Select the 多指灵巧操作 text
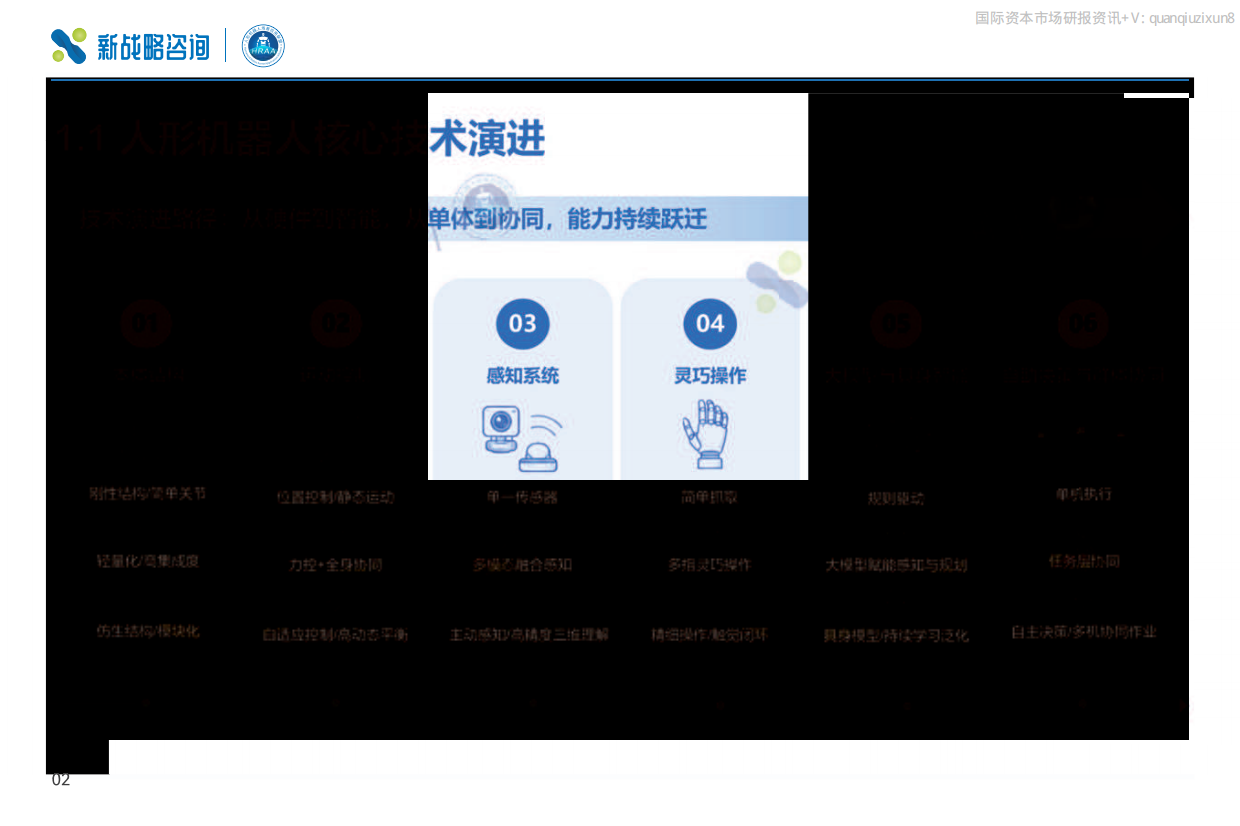 [710, 564]
